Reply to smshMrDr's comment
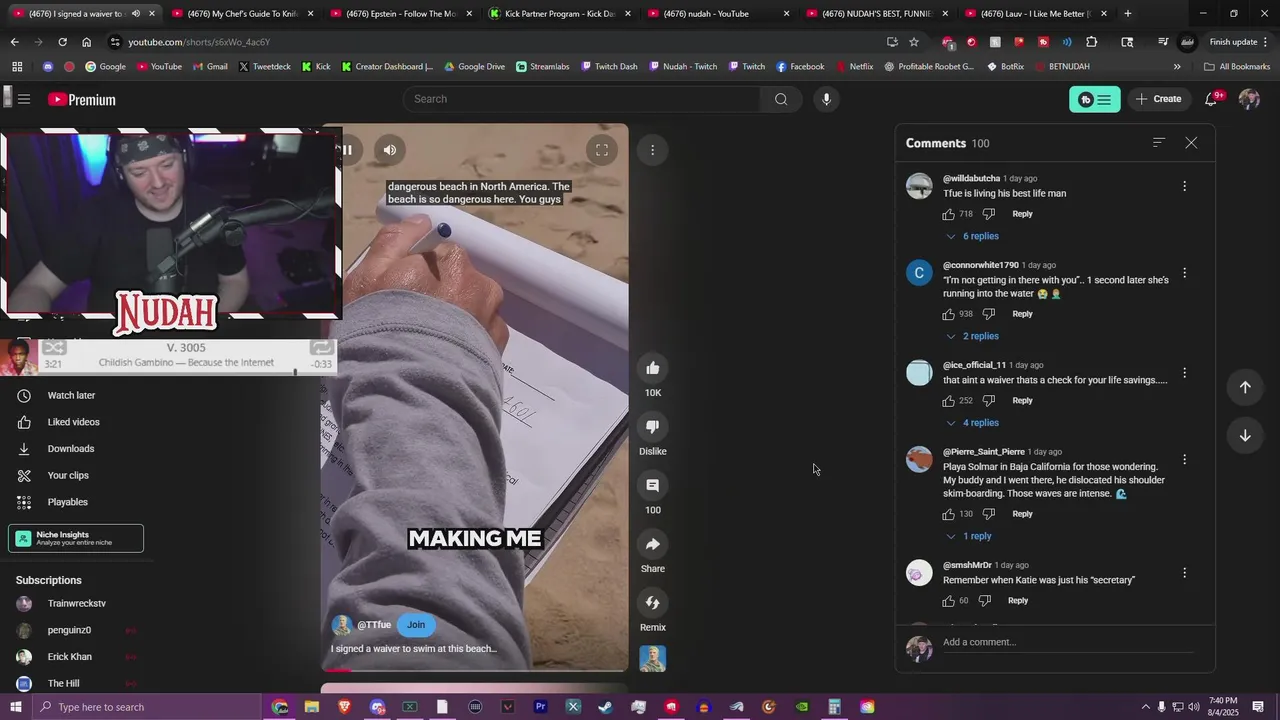The width and height of the screenshot is (1280, 720). (1018, 601)
